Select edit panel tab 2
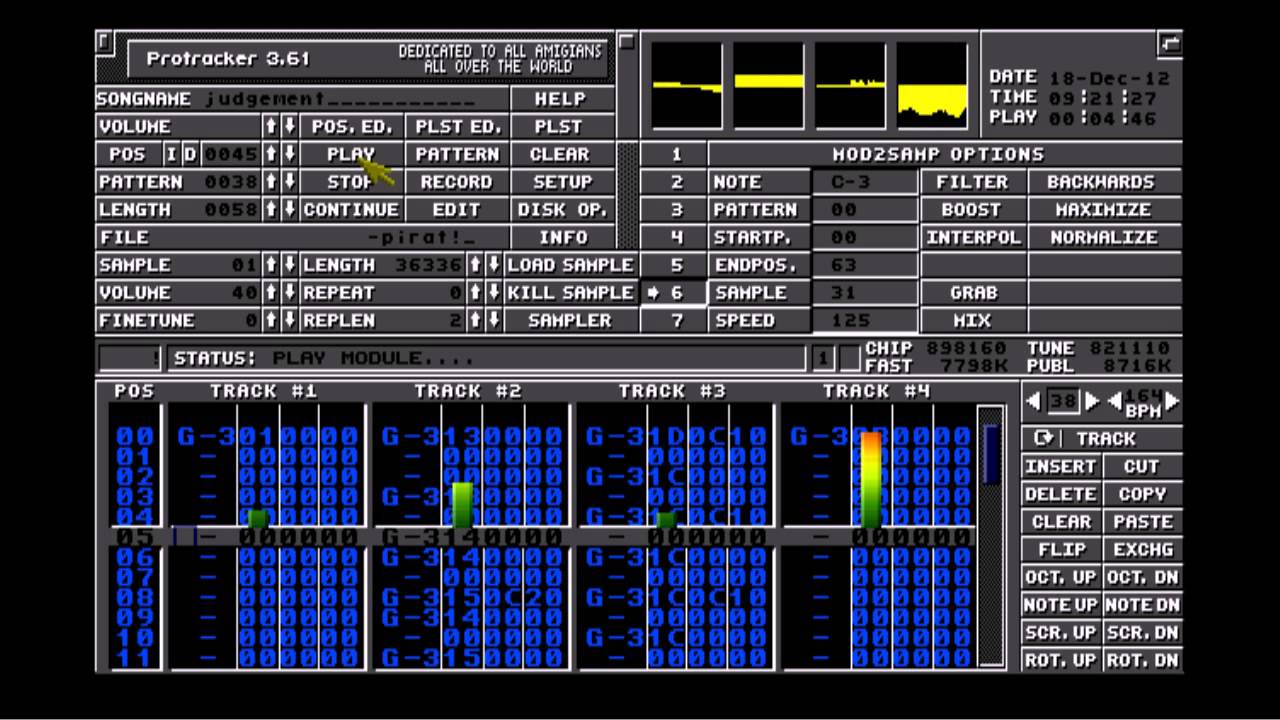 tap(676, 182)
